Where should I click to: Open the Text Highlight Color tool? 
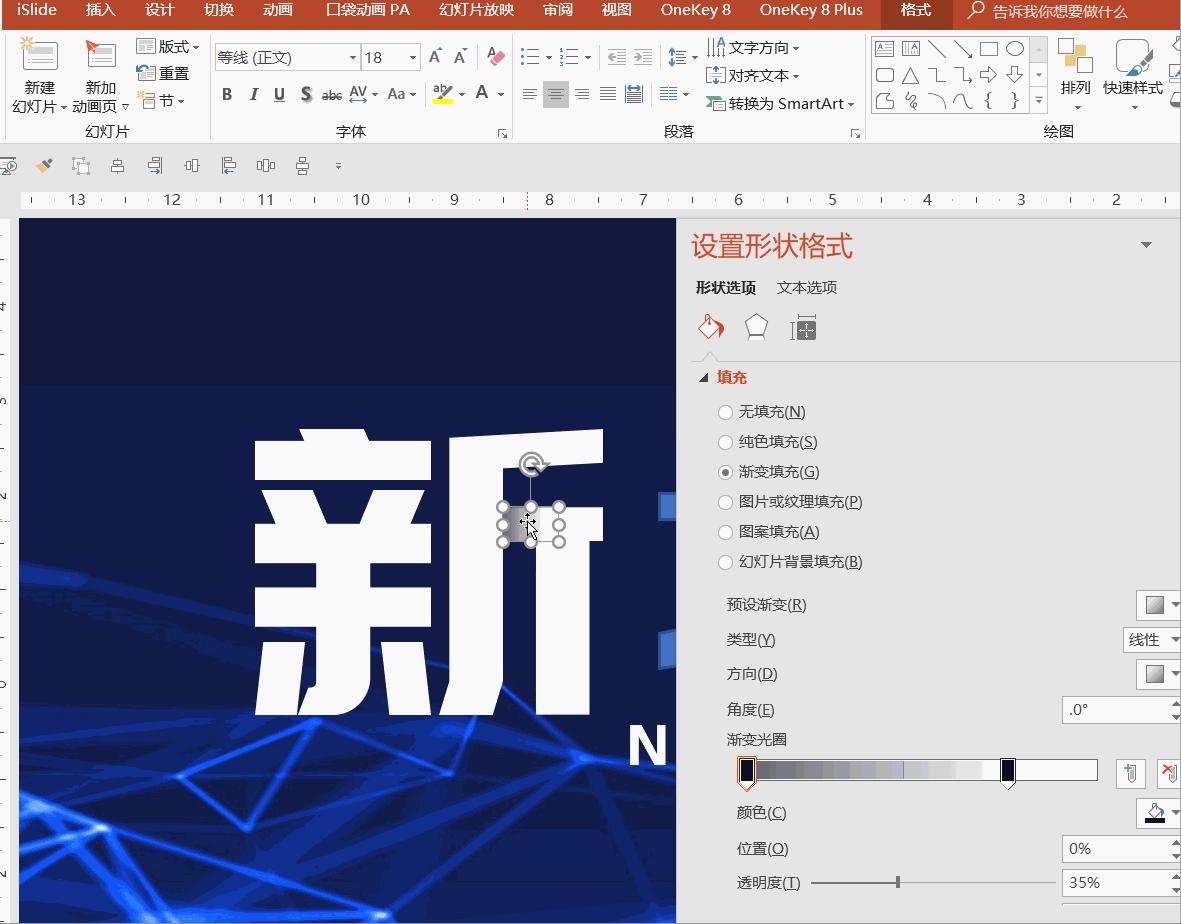click(443, 93)
